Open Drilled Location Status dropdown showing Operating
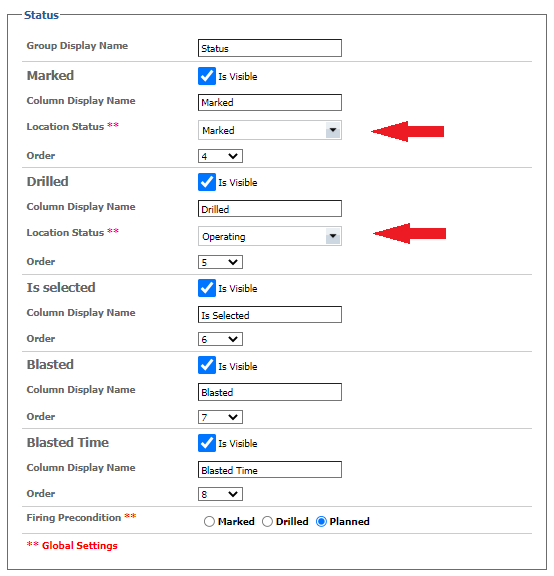This screenshot has height=576, width=554. (270, 236)
